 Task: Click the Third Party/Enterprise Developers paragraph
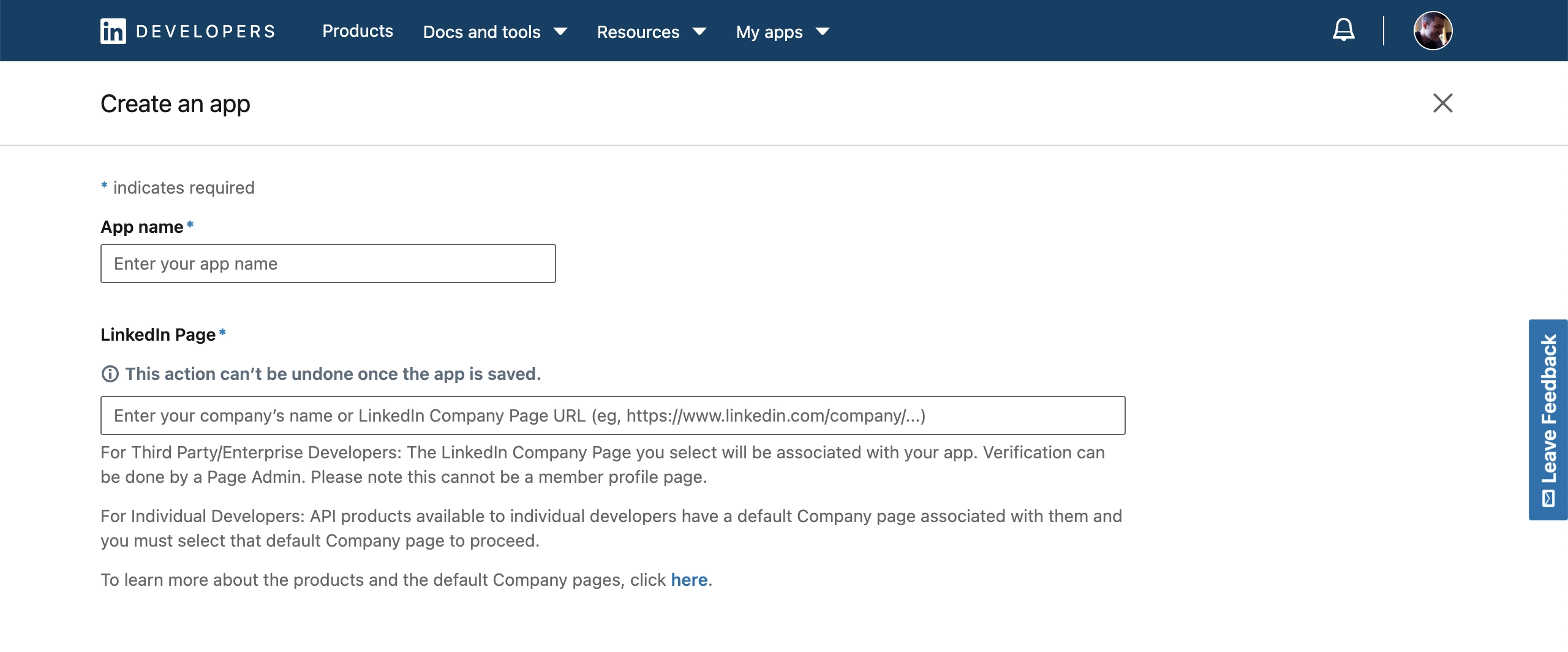point(603,464)
